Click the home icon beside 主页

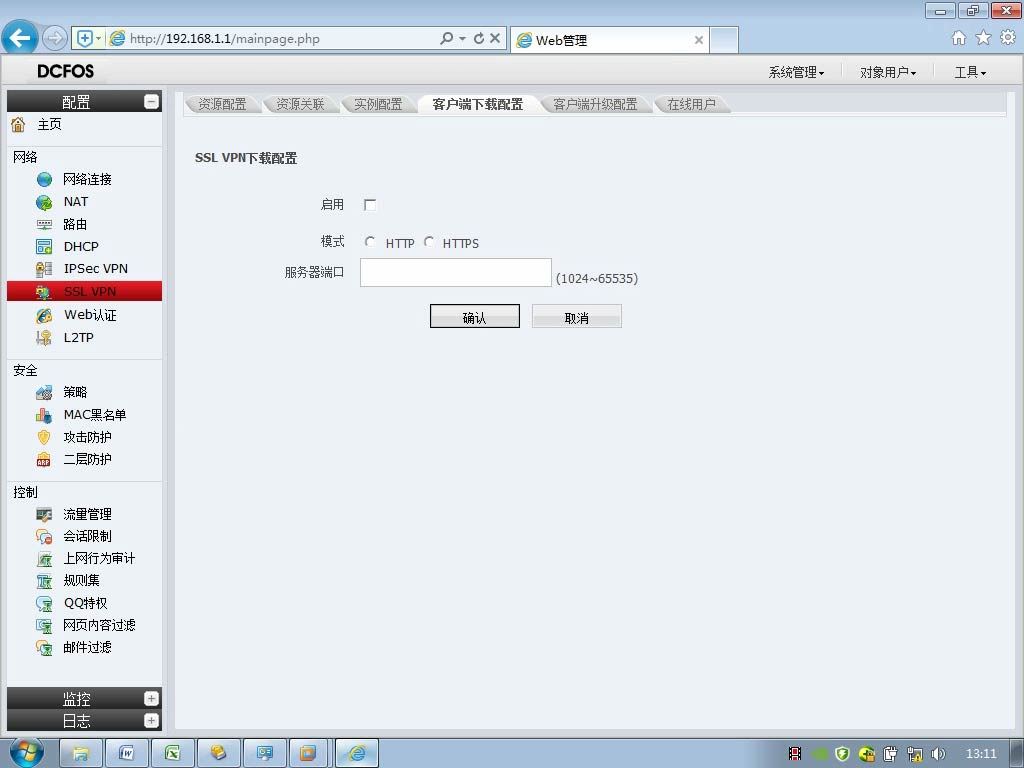tap(18, 124)
